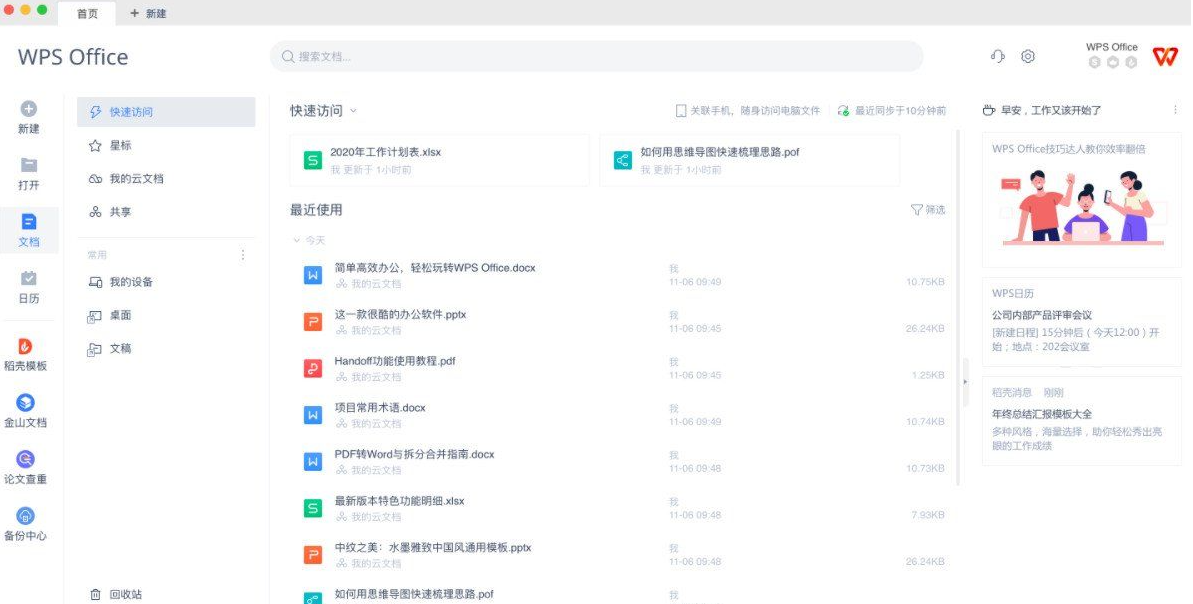
Task: Open 我的云文档 in navigation list
Action: pyautogui.click(x=166, y=179)
